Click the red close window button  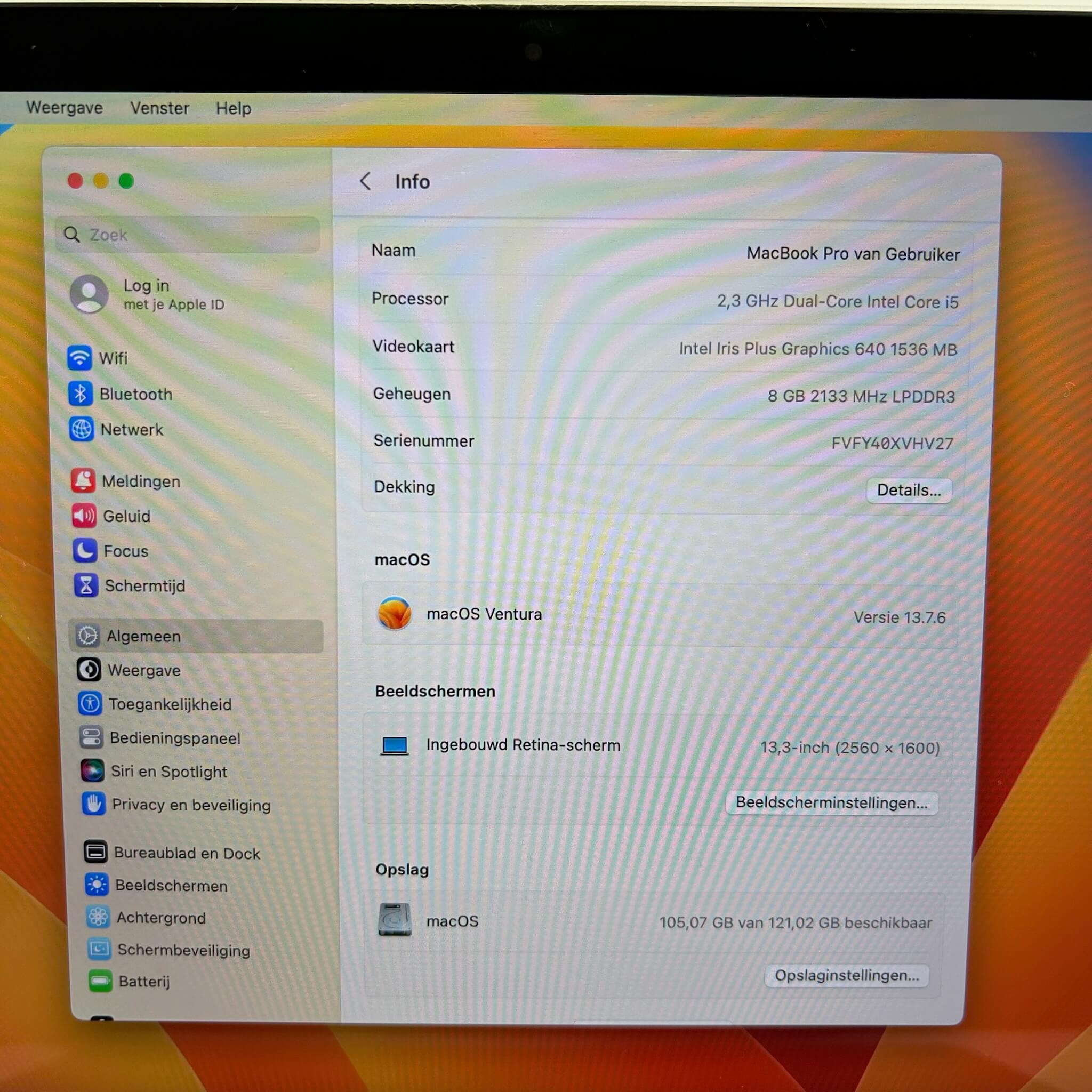point(75,181)
